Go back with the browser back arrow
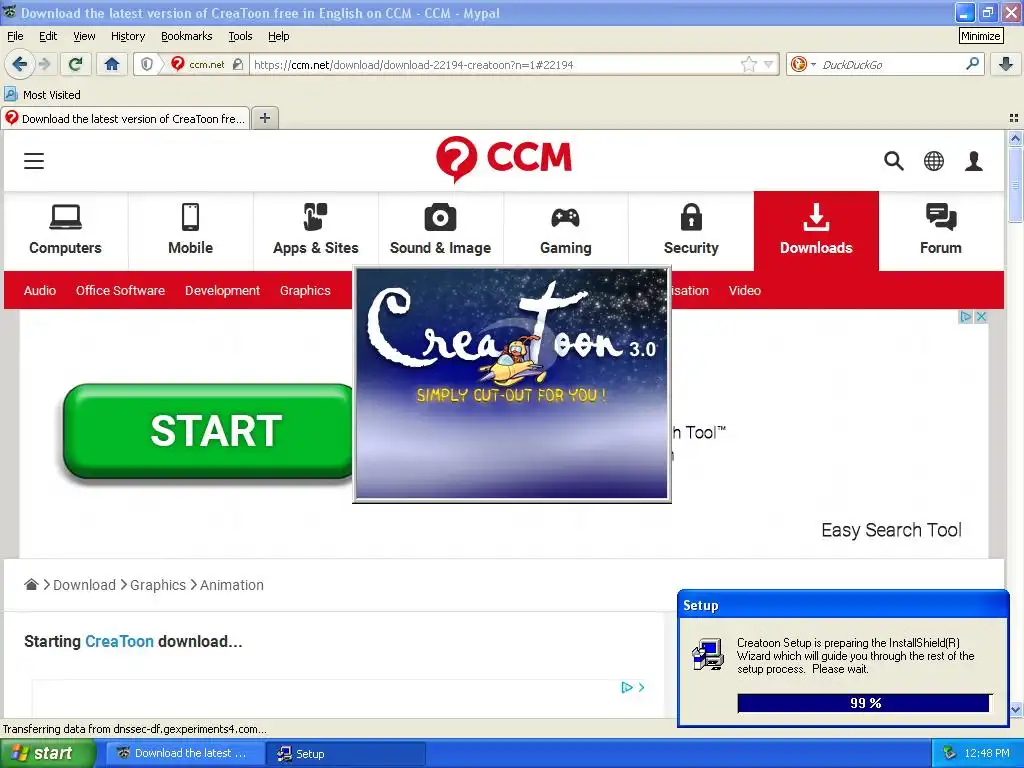Screen dimensions: 1024x768 click(x=19, y=64)
